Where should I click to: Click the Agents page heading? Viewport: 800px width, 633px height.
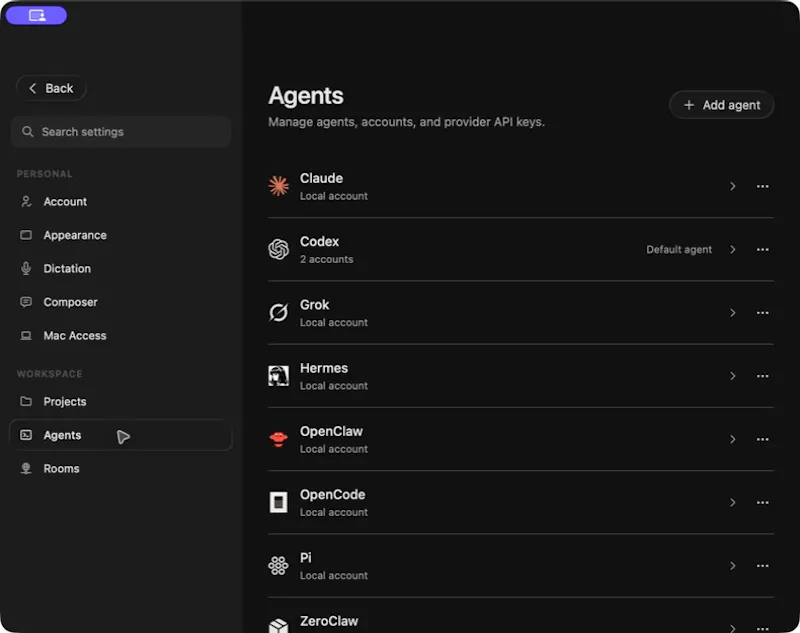[x=306, y=96]
